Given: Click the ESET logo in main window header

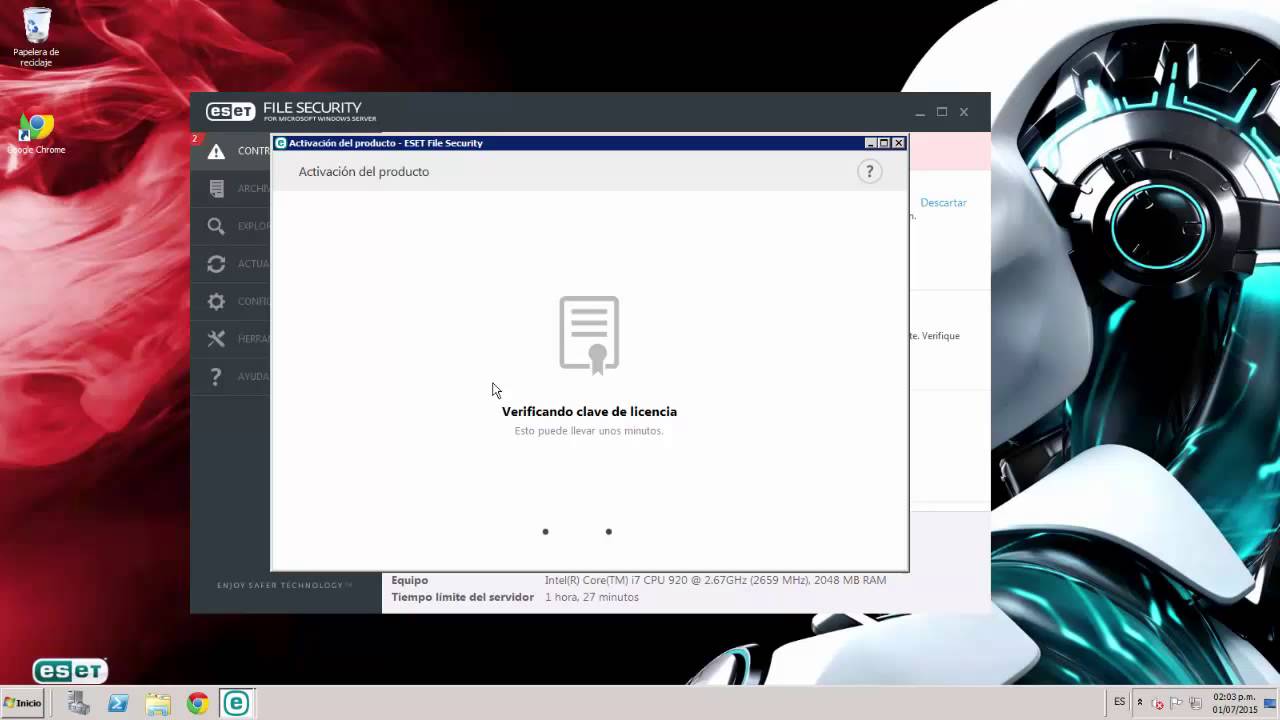Looking at the screenshot, I should [231, 112].
